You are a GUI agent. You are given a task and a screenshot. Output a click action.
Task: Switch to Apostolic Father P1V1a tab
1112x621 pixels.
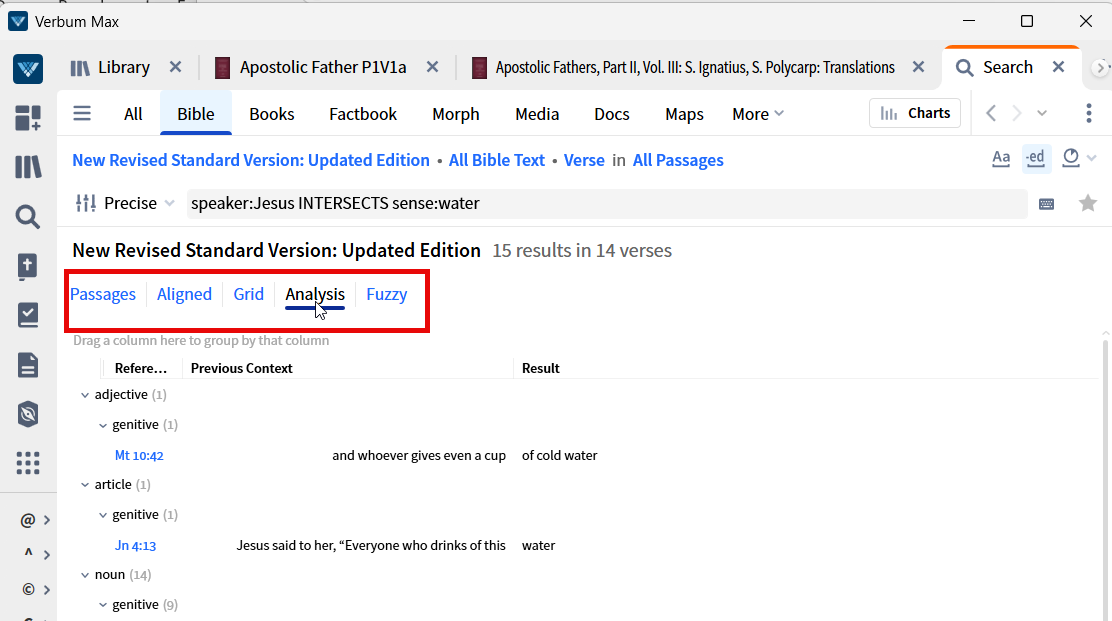(310, 67)
